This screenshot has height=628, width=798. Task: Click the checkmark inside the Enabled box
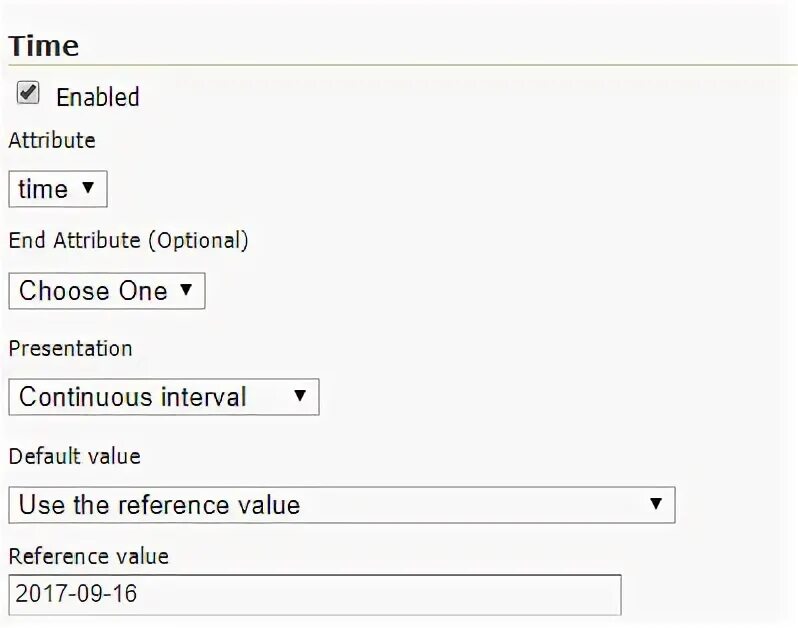tap(29, 92)
